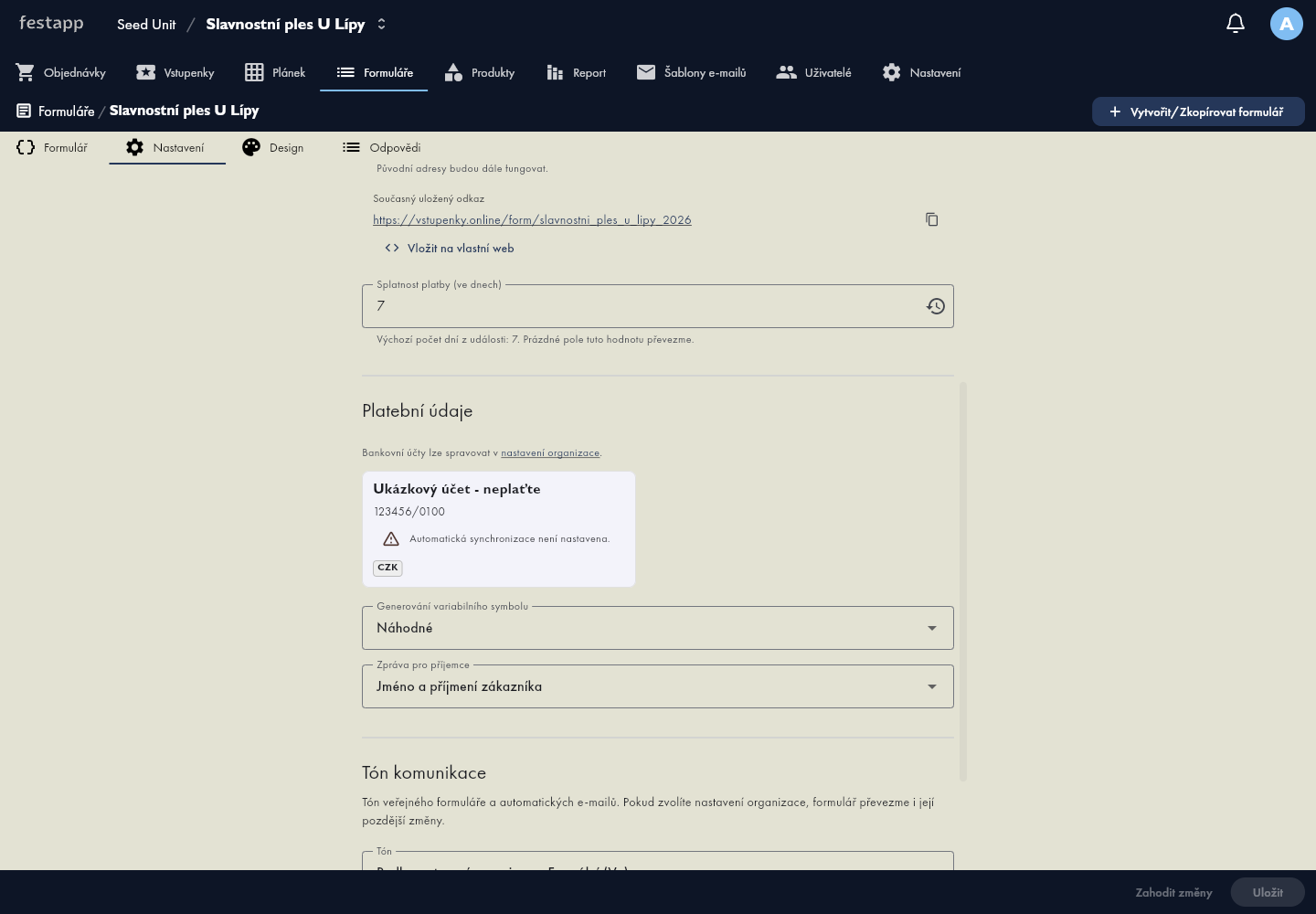Image resolution: width=1316 pixels, height=914 pixels.
Task: Click the page vertical scrollbar
Action: pyautogui.click(x=963, y=581)
